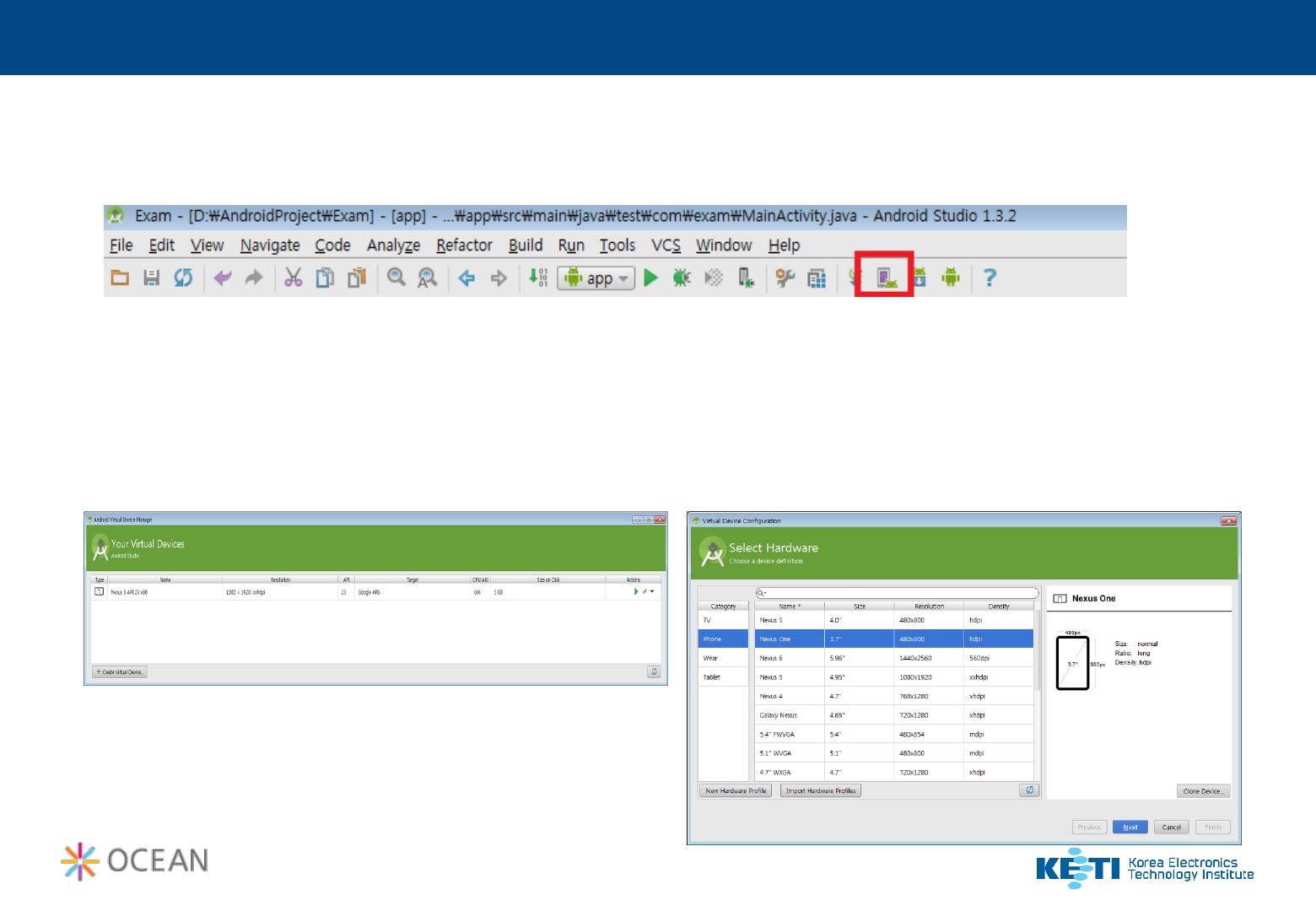Click Cancel in Virtual Device Configuration
The image size is (1316, 911).
click(1172, 827)
